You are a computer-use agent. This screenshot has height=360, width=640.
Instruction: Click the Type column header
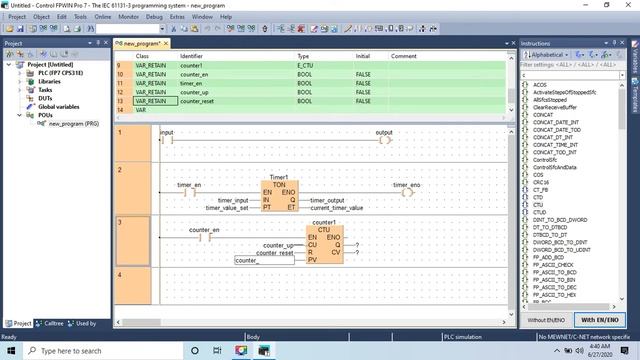click(x=303, y=56)
